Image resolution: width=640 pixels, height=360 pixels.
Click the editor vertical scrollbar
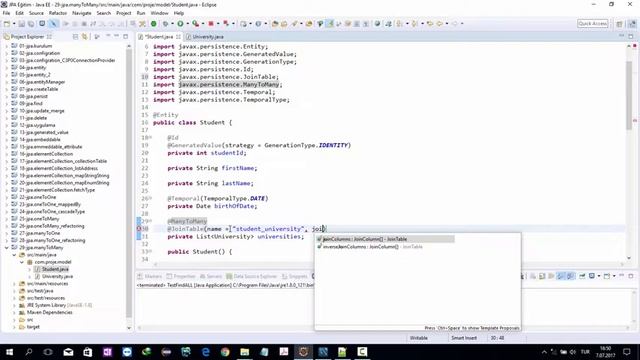click(629, 95)
